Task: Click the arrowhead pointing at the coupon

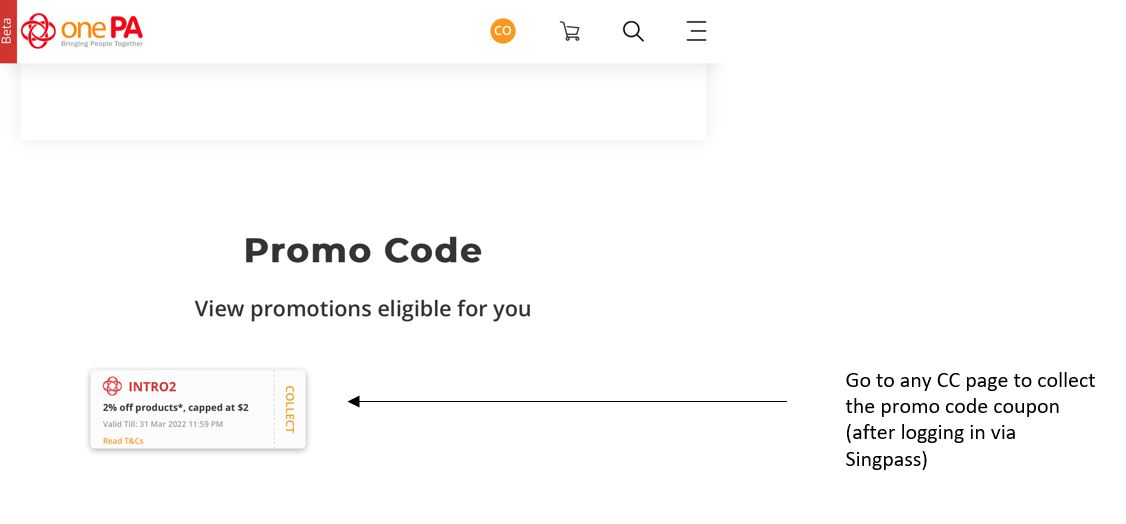Action: pyautogui.click(x=353, y=402)
